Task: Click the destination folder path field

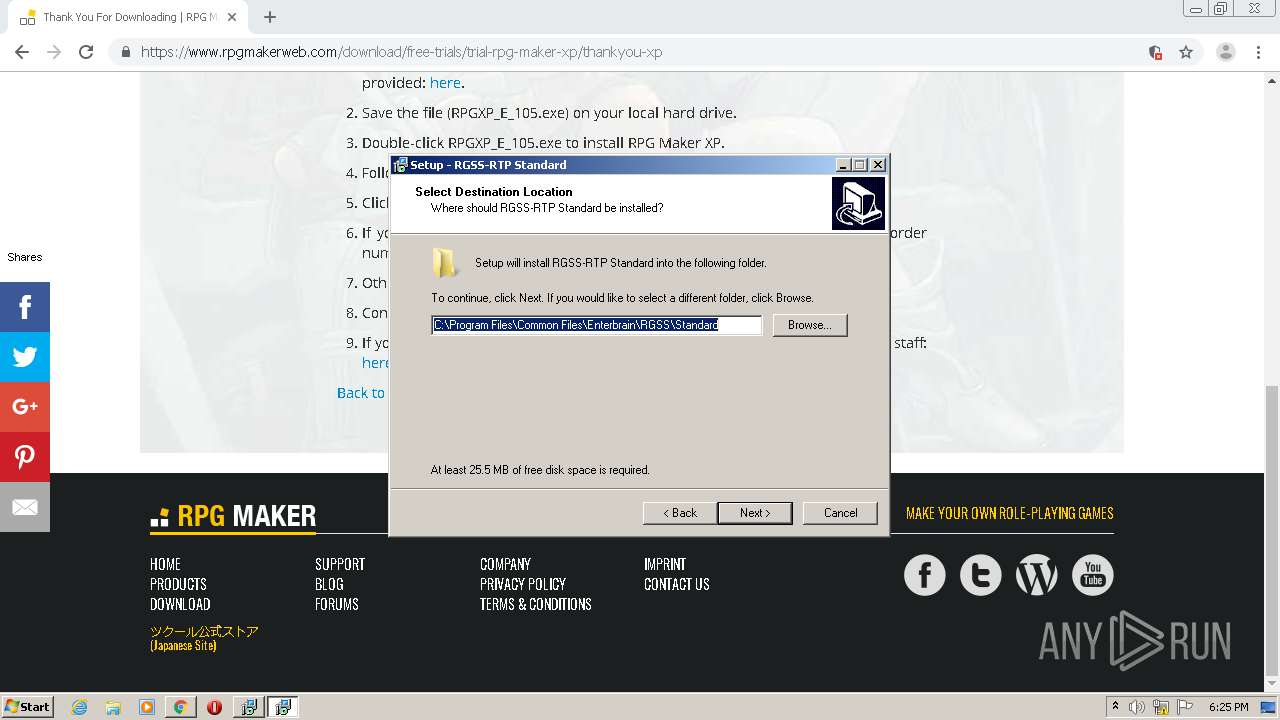Action: [597, 325]
